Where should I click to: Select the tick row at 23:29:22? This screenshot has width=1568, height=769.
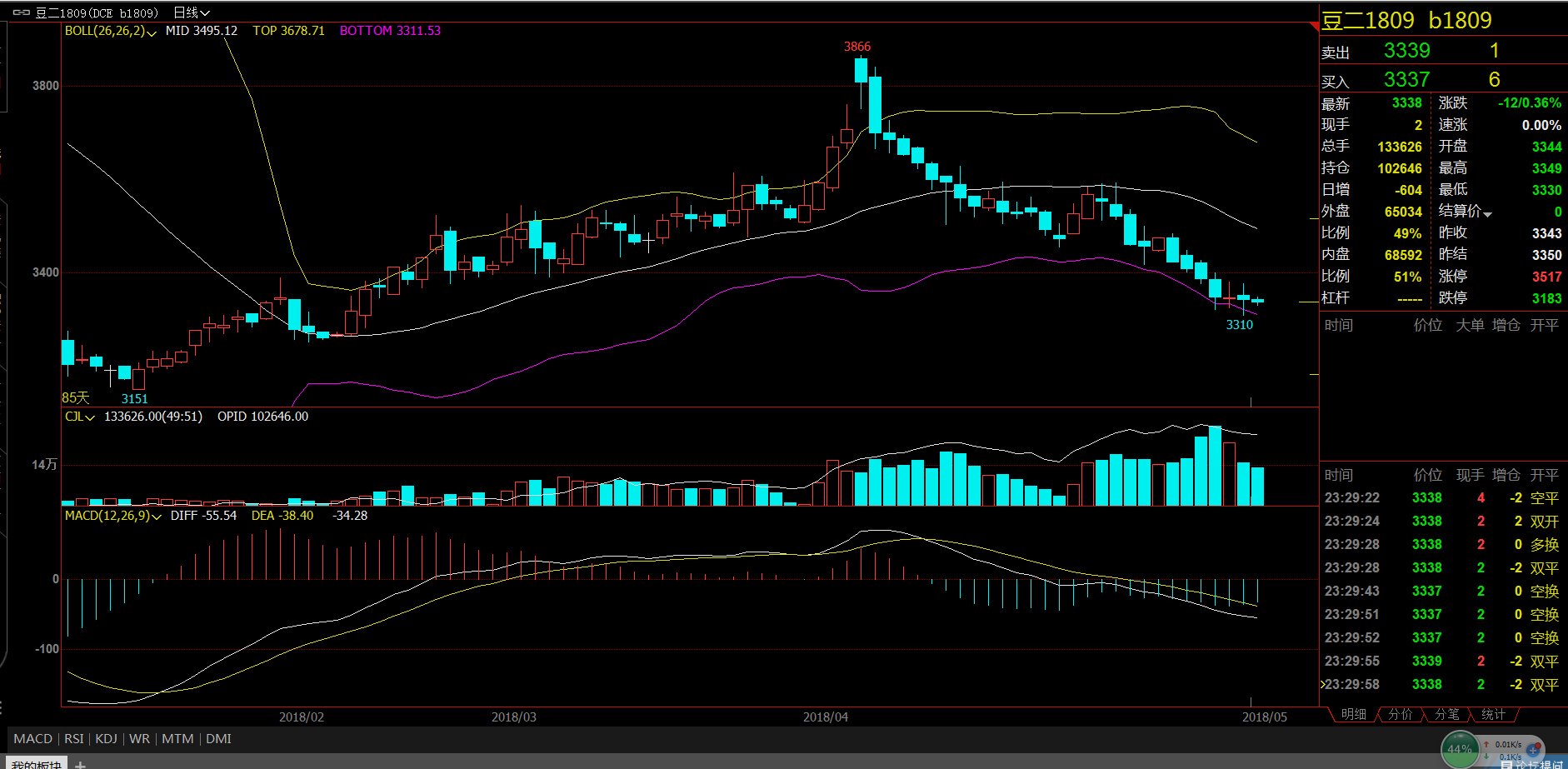pos(1442,498)
